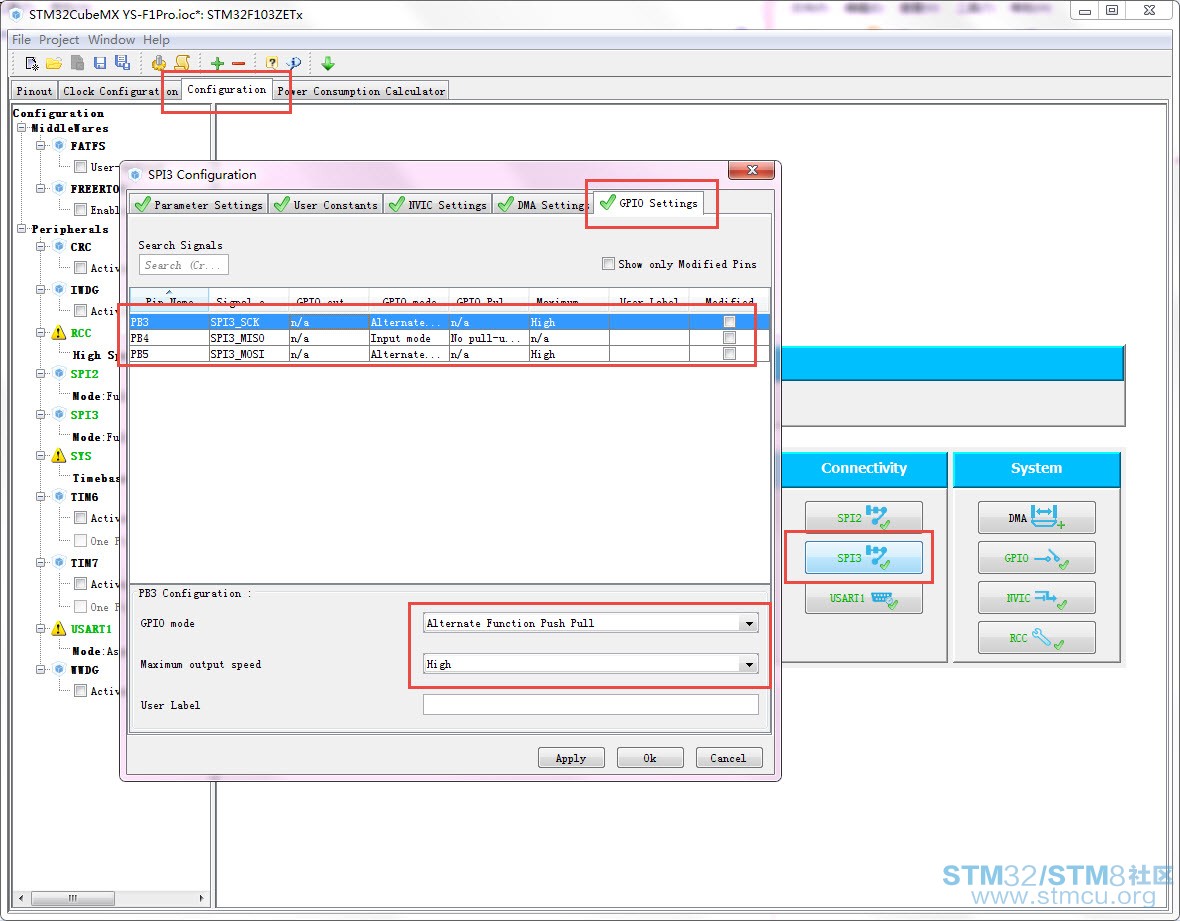Click the Search Signals input field
Viewport: 1180px width, 921px height.
[184, 265]
